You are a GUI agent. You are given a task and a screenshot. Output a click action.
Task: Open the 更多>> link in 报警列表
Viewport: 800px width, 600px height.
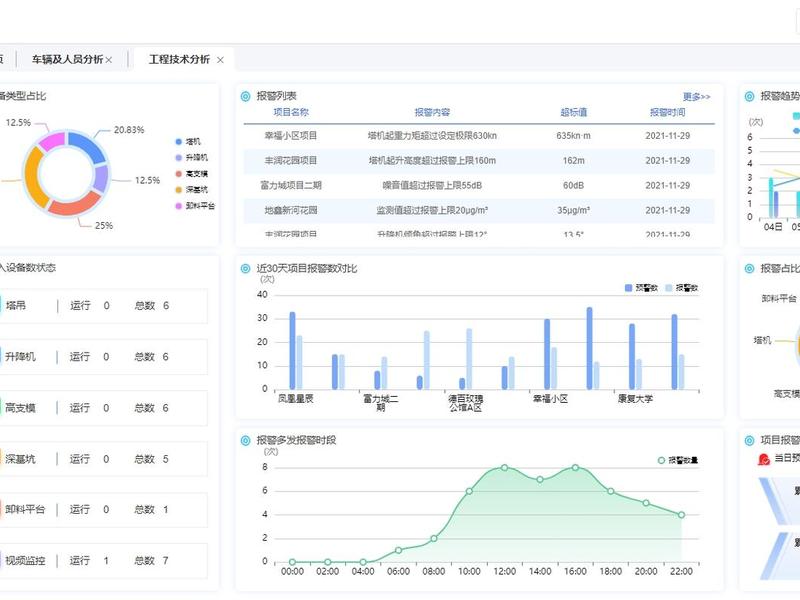click(x=696, y=96)
